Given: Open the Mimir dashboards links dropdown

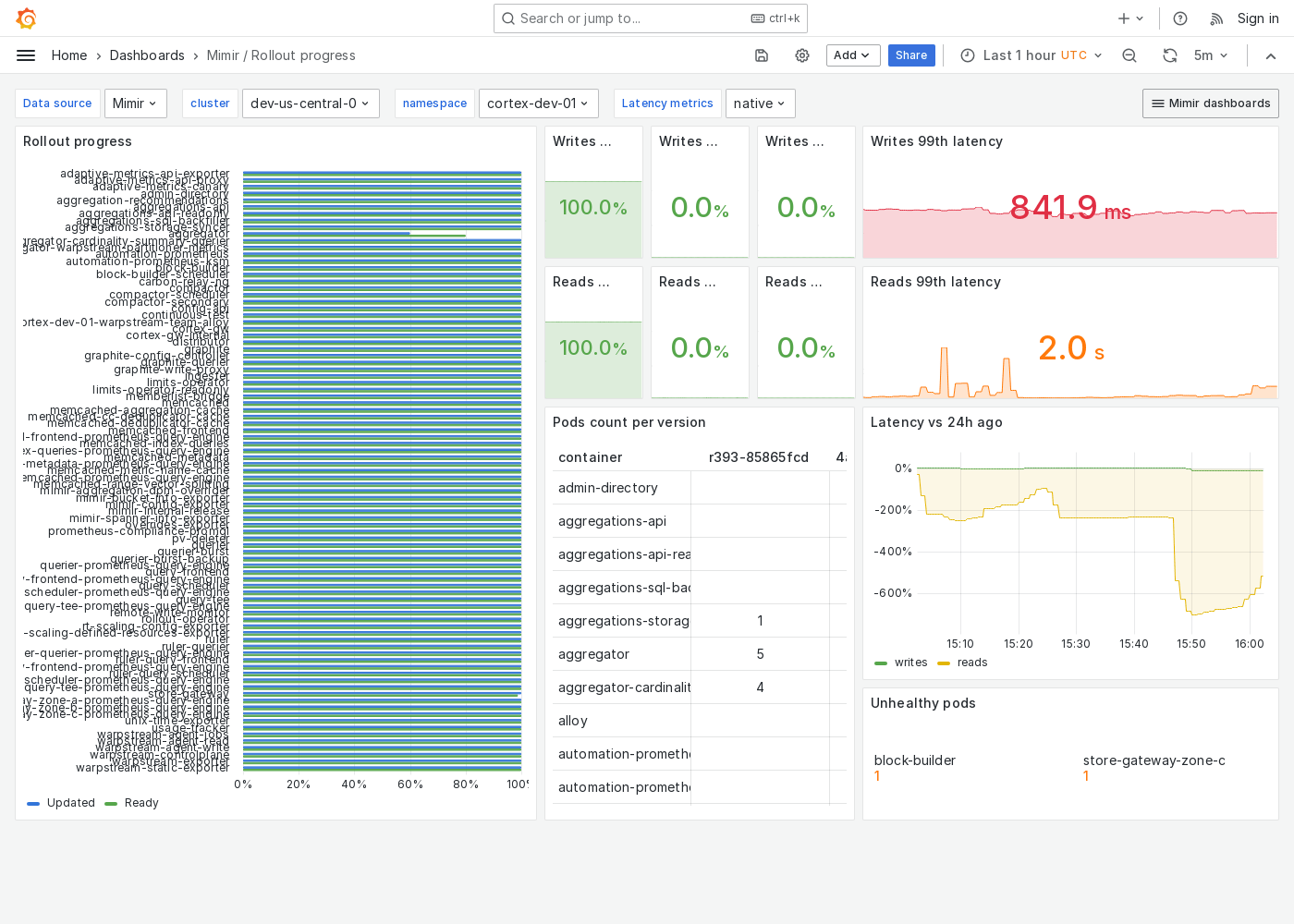Looking at the screenshot, I should (1211, 103).
